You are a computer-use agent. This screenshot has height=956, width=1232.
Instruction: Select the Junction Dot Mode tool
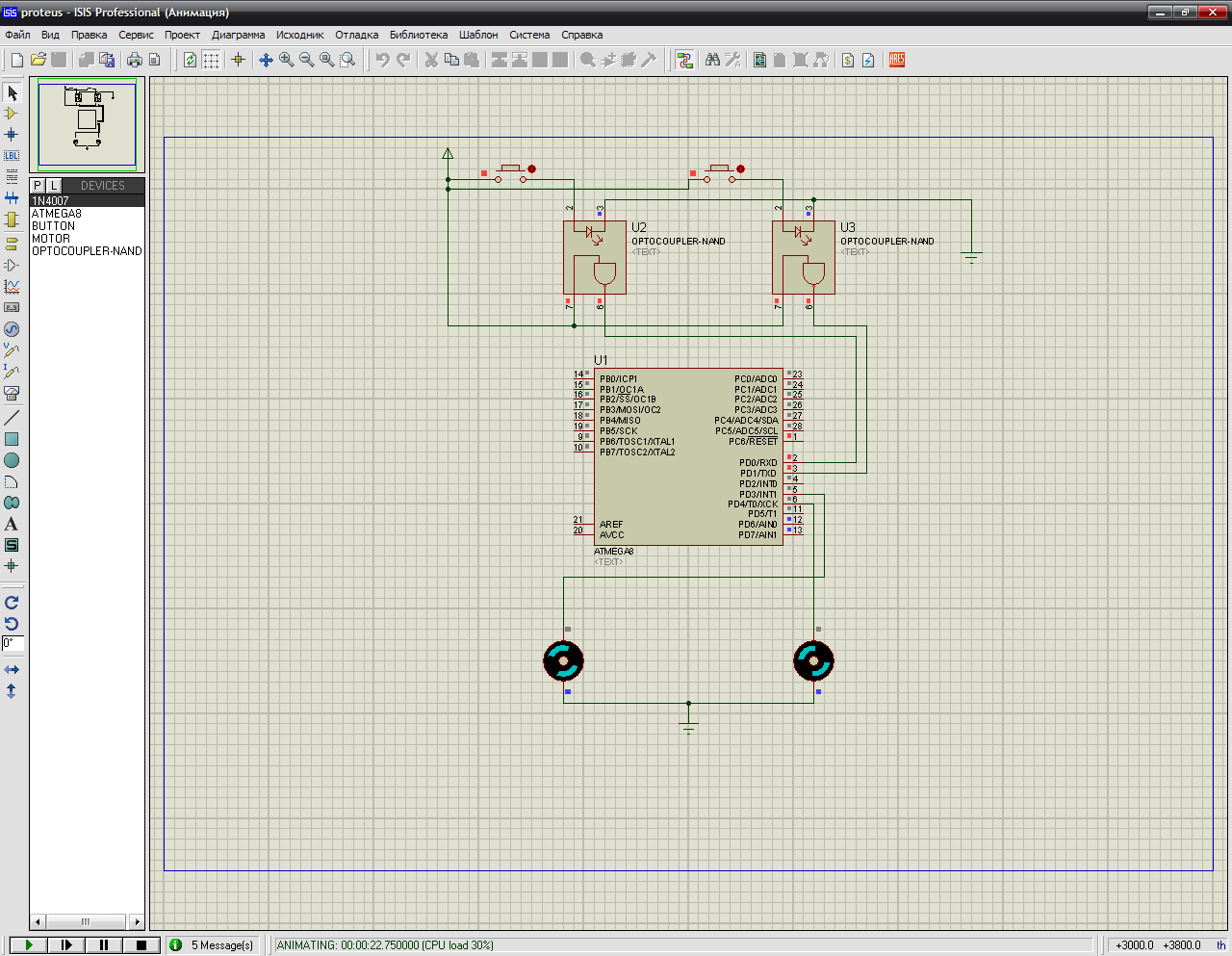tap(12, 135)
